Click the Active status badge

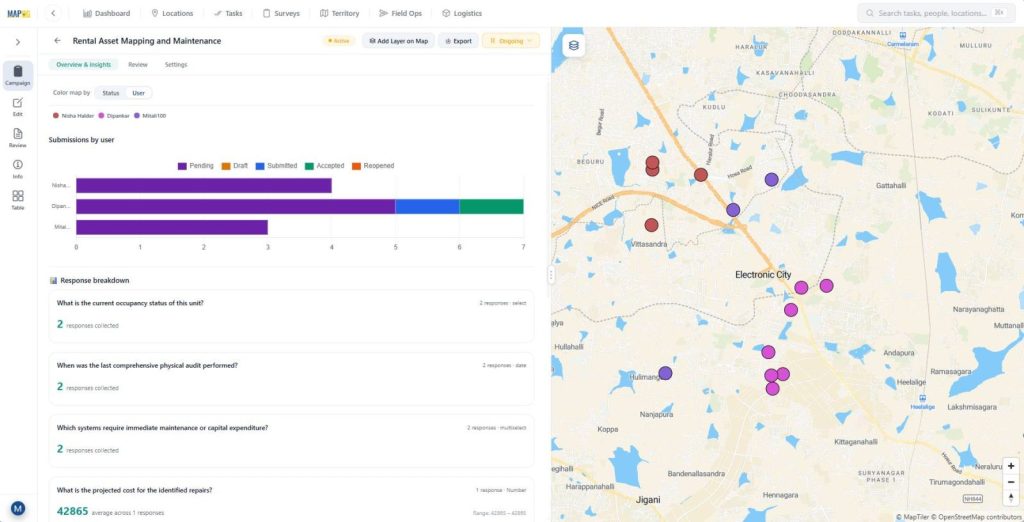tap(338, 41)
